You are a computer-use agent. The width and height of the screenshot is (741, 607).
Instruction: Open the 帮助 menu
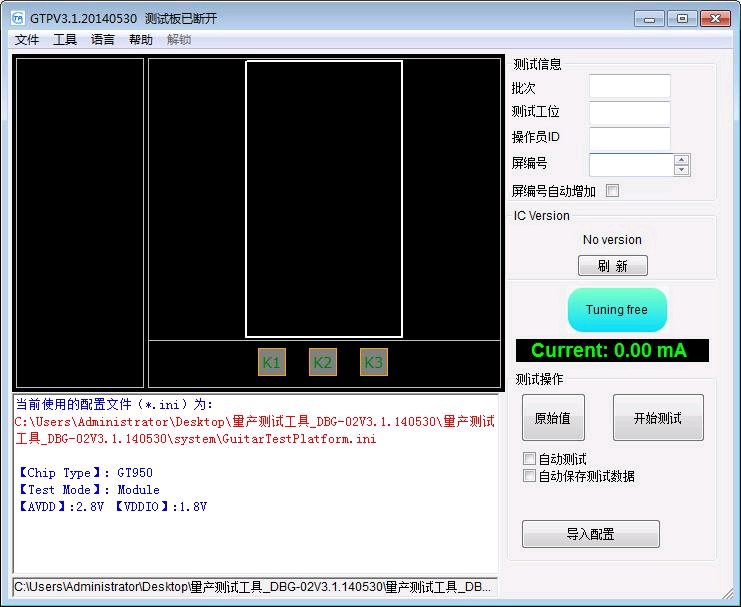141,40
